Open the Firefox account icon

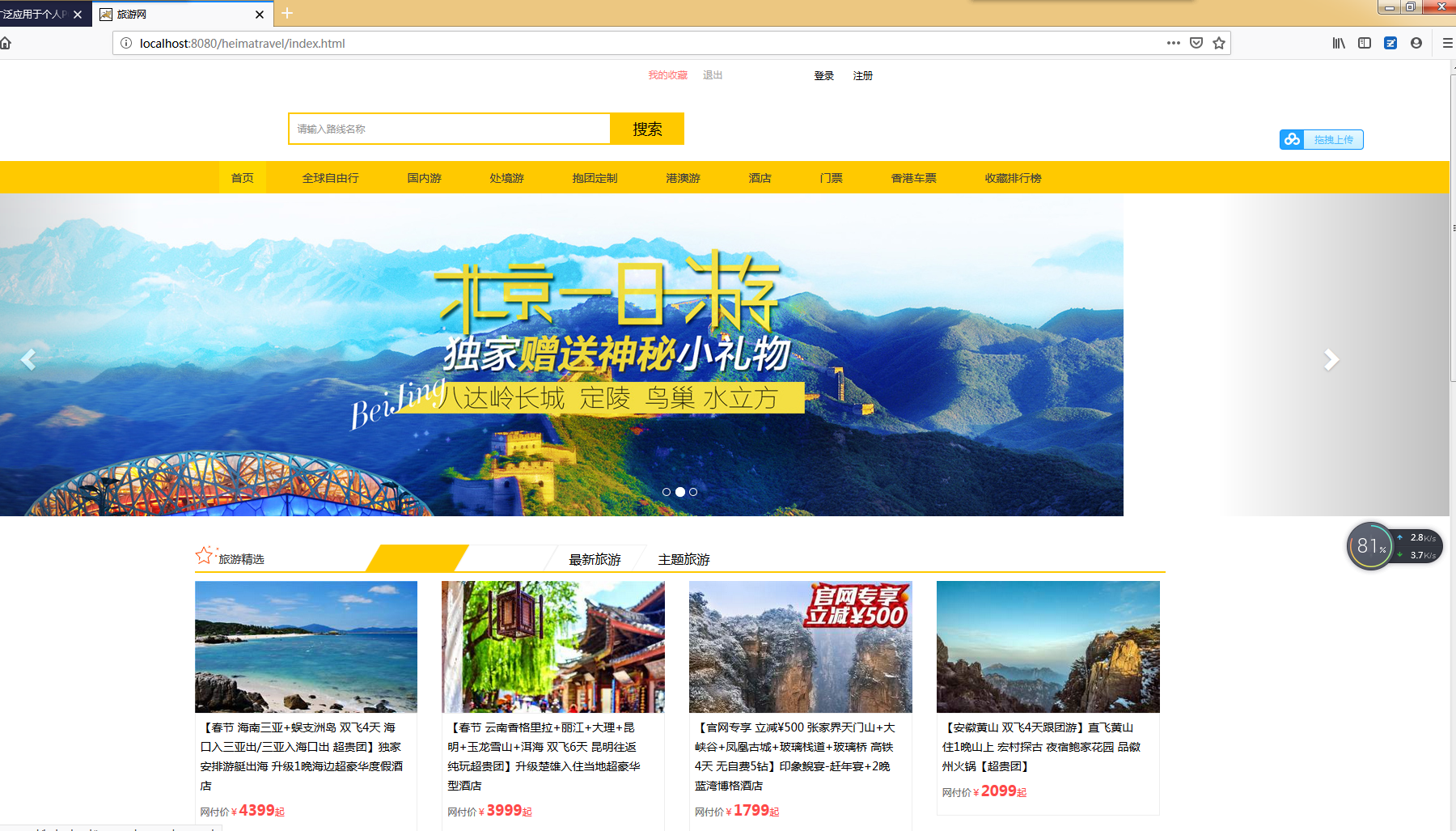coord(1416,43)
